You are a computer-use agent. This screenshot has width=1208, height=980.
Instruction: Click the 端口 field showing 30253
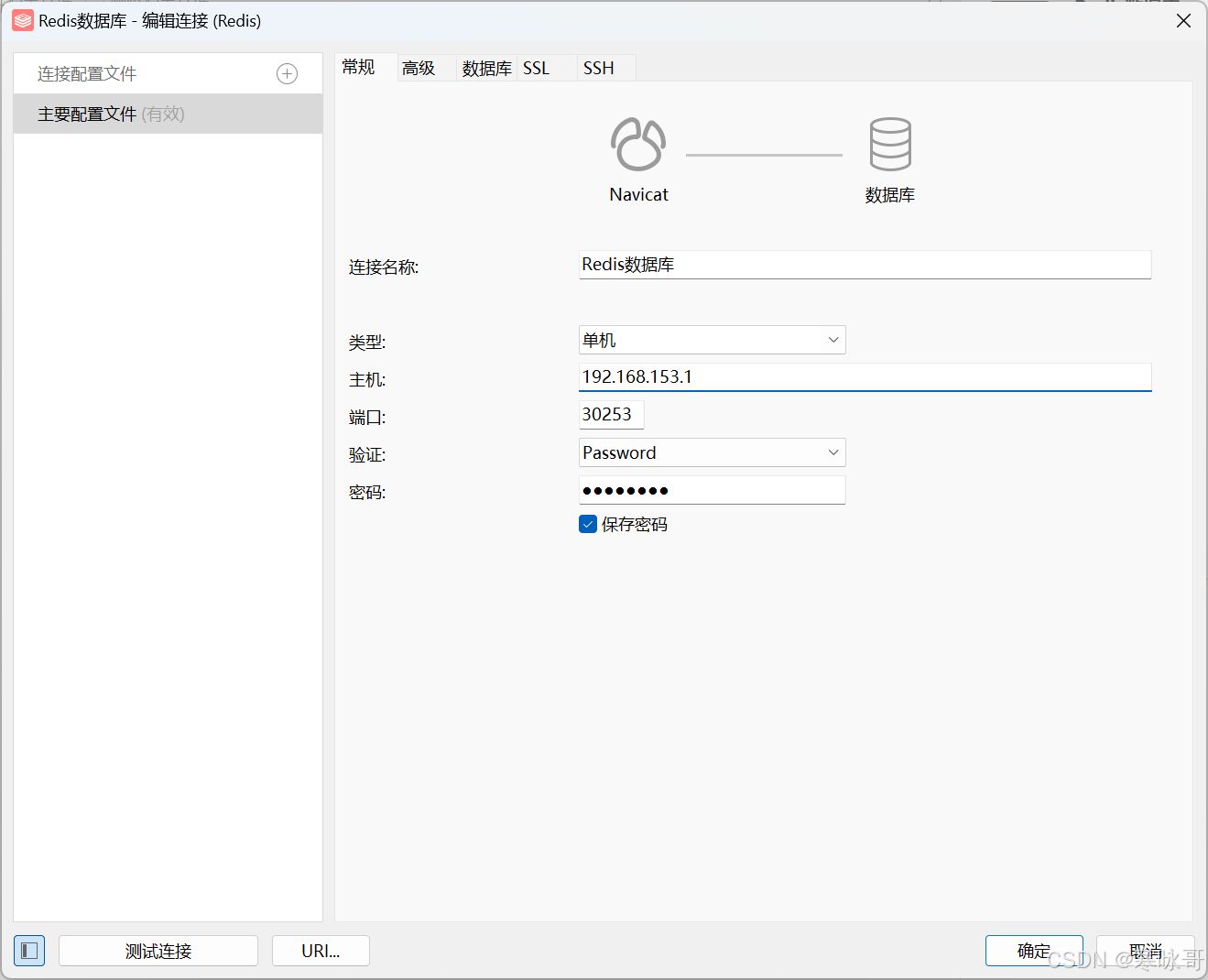click(611, 415)
